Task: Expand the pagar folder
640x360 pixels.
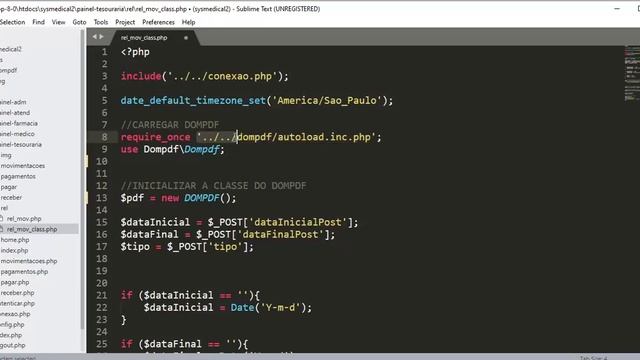Action: 9,187
